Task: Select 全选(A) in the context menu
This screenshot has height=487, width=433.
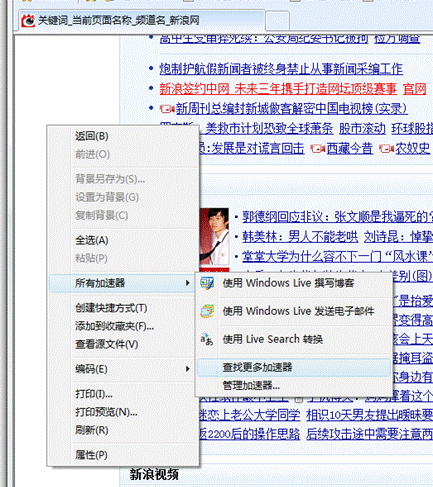Action: [92, 240]
